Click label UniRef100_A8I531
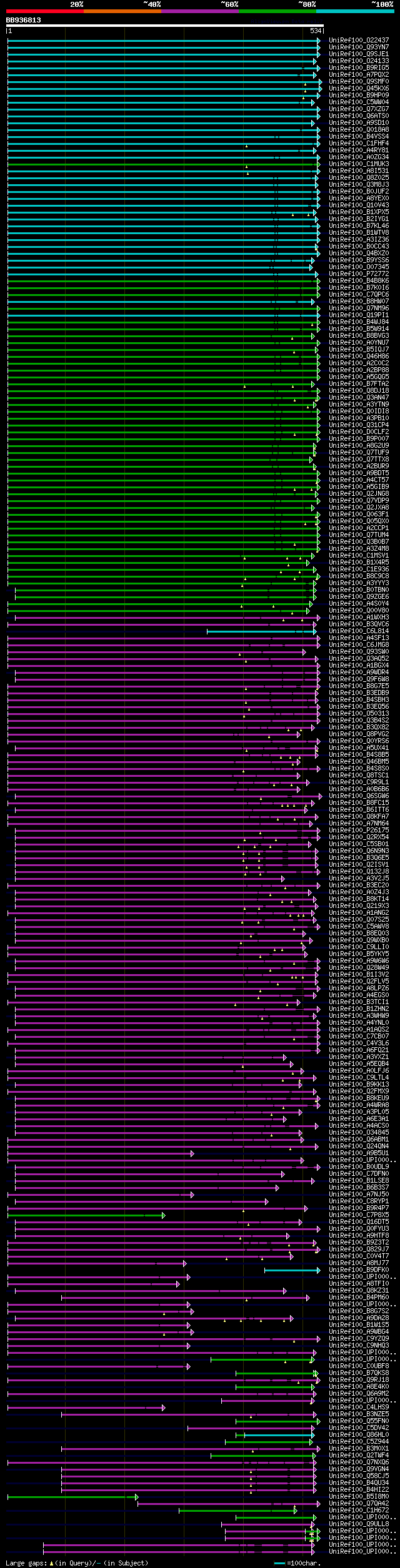The height and width of the screenshot is (1568, 400). point(359,171)
